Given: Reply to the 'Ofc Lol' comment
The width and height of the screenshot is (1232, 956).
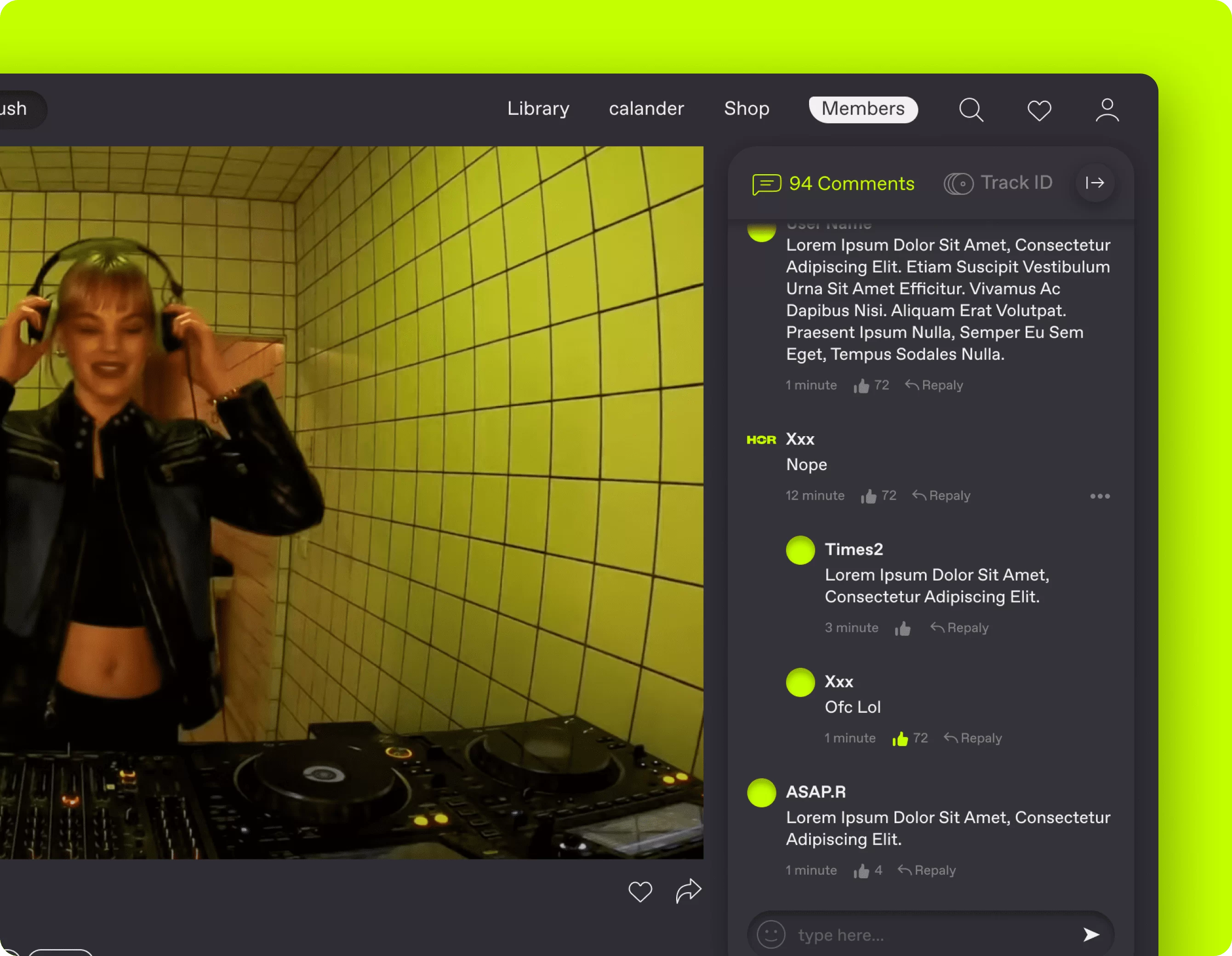Looking at the screenshot, I should [x=973, y=738].
